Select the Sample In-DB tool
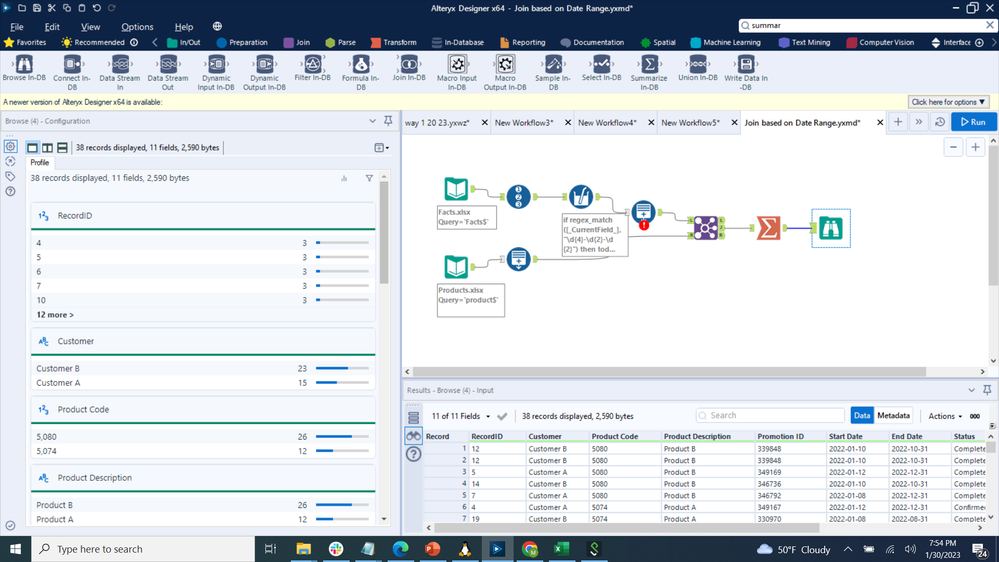This screenshot has width=999, height=562. [553, 72]
